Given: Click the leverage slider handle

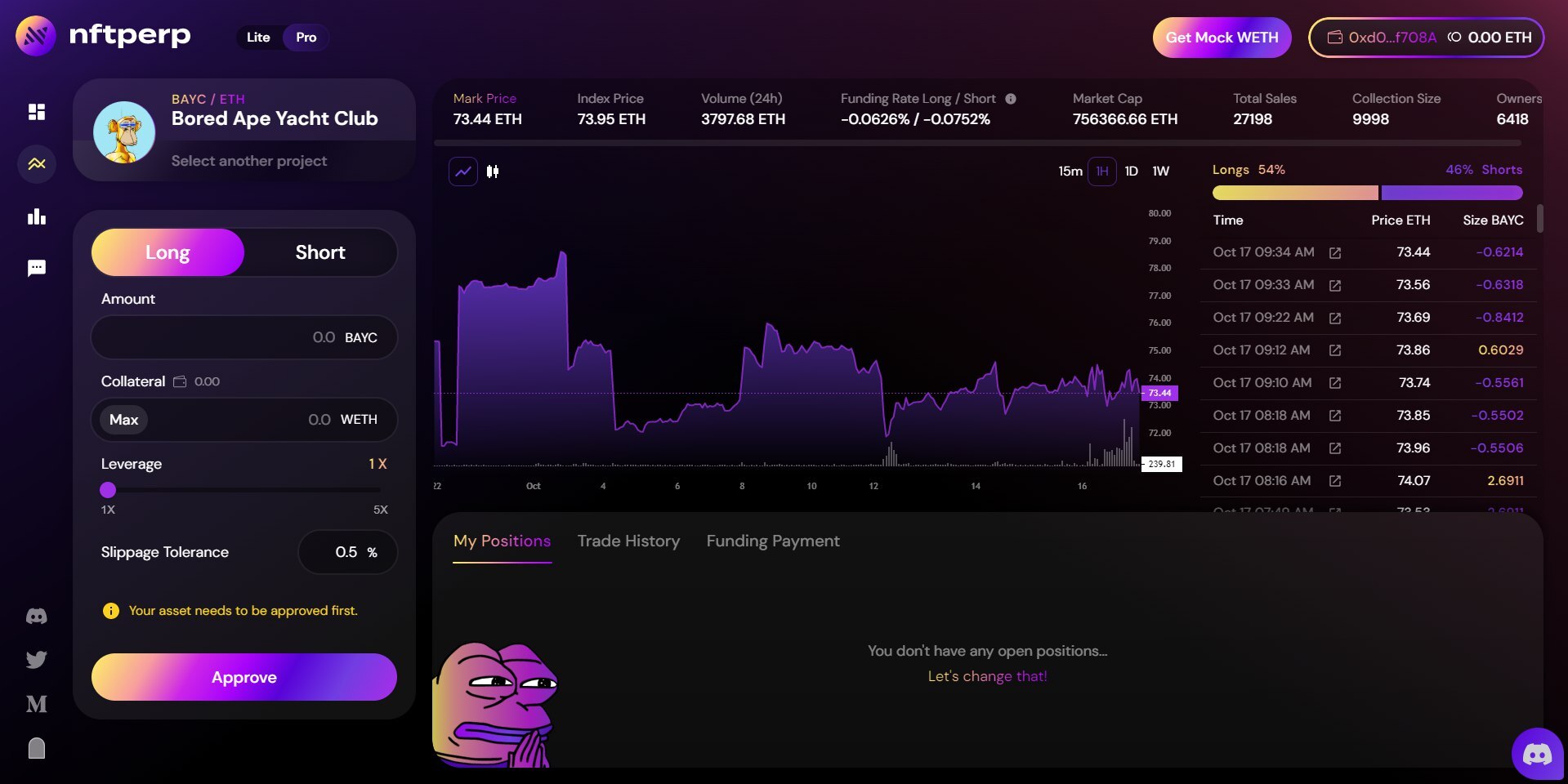Looking at the screenshot, I should click(x=108, y=490).
